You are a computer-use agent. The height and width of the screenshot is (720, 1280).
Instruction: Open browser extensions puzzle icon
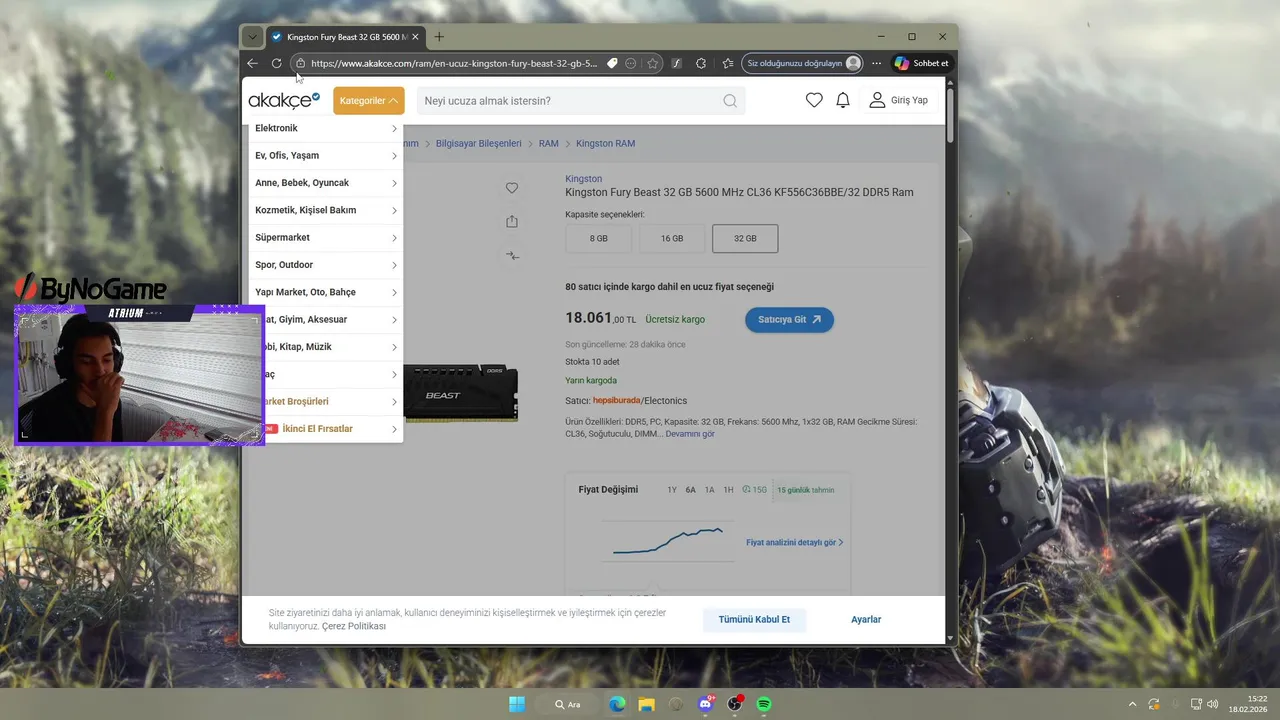click(x=701, y=63)
